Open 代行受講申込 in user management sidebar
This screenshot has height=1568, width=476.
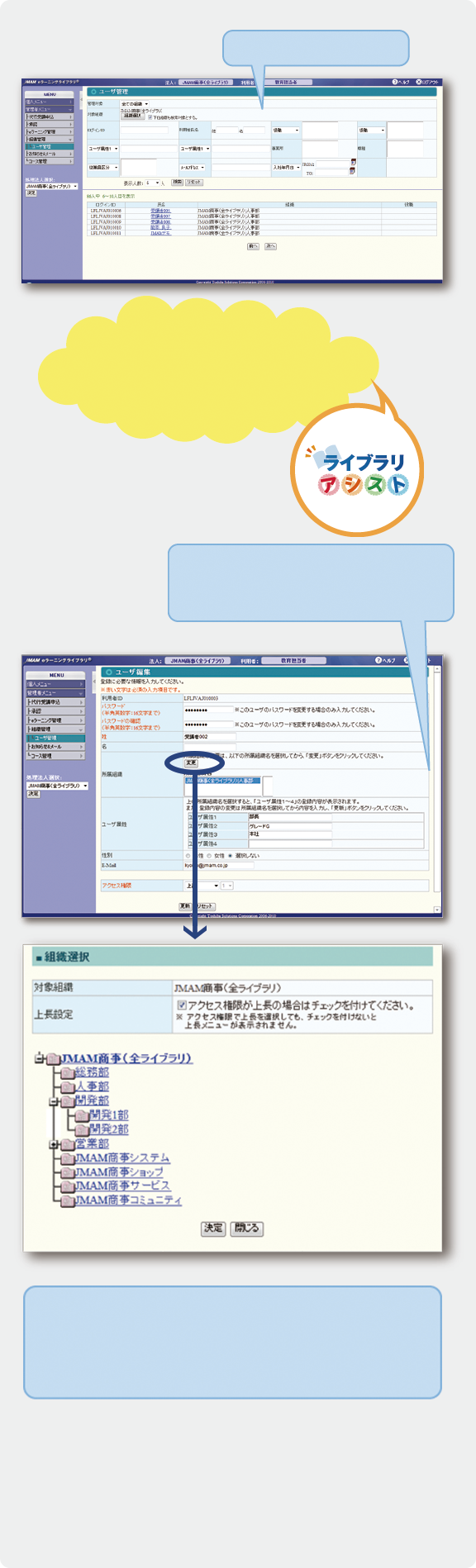[49, 116]
